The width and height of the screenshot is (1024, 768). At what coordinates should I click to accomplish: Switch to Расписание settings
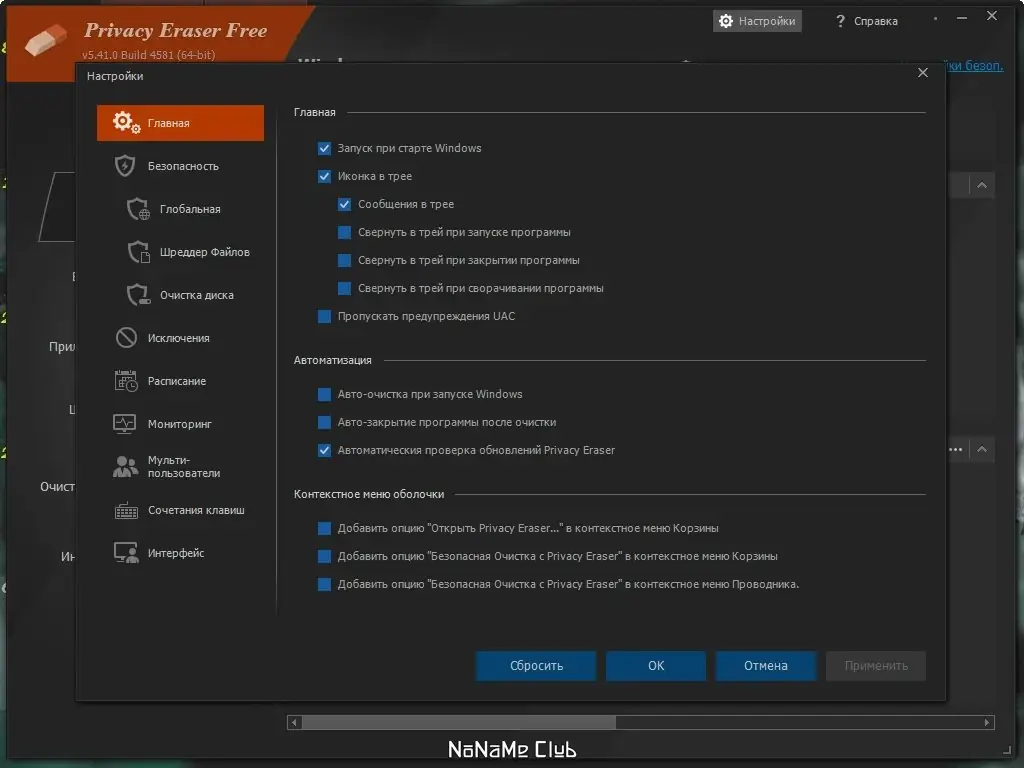pos(180,381)
